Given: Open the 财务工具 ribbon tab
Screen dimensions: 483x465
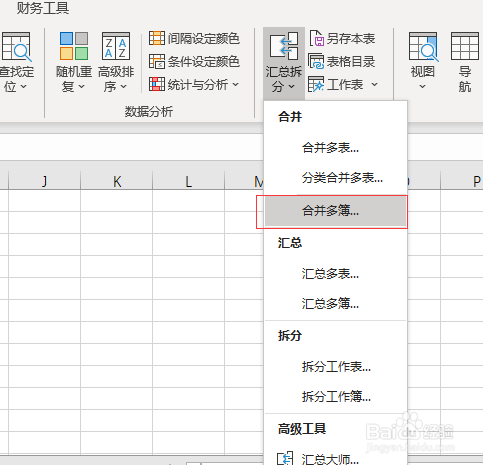Looking at the screenshot, I should 43,8.
